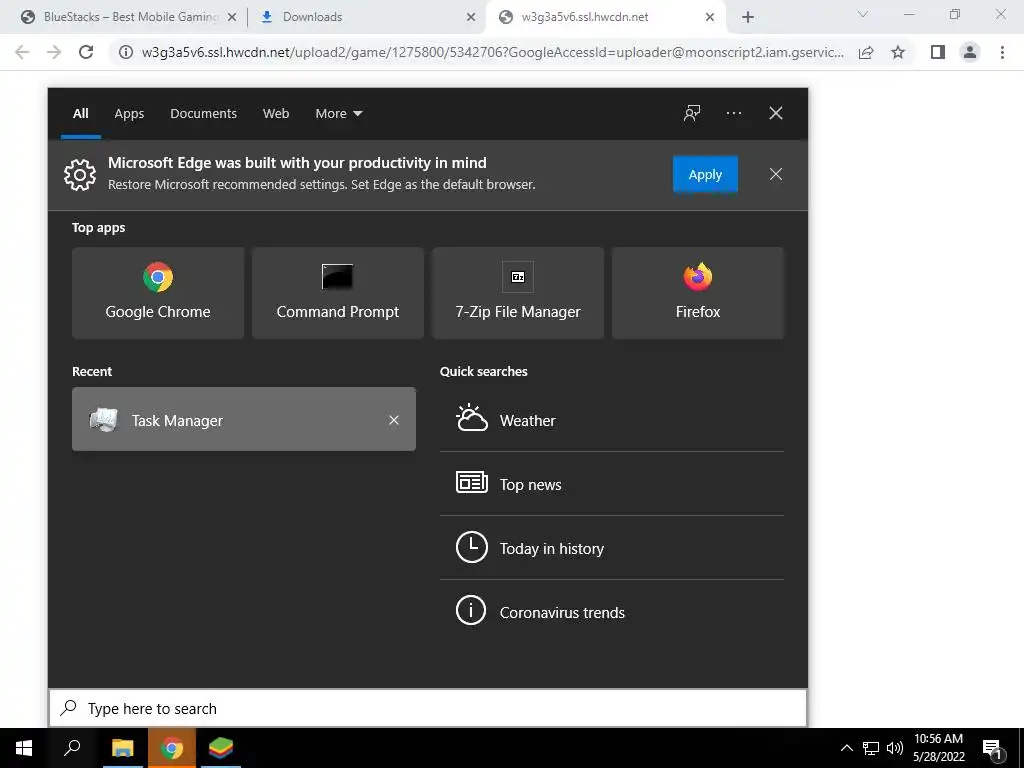Open BlueStacks from the taskbar
This screenshot has width=1024, height=768.
click(x=221, y=748)
